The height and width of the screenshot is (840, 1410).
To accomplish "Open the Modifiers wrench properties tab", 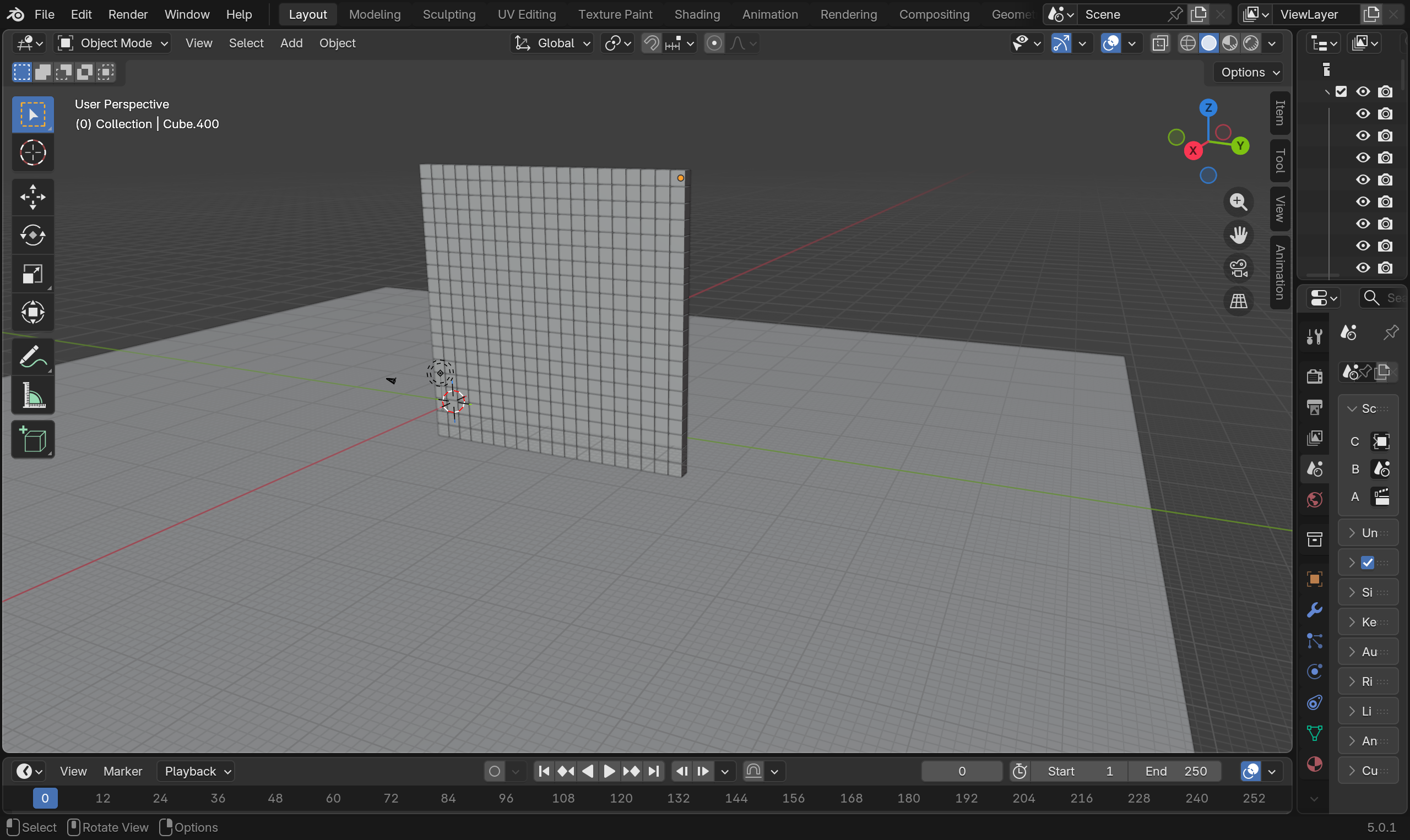I will (1314, 609).
